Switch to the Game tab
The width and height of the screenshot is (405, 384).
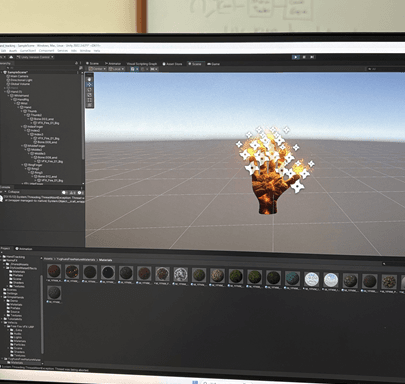tap(214, 64)
